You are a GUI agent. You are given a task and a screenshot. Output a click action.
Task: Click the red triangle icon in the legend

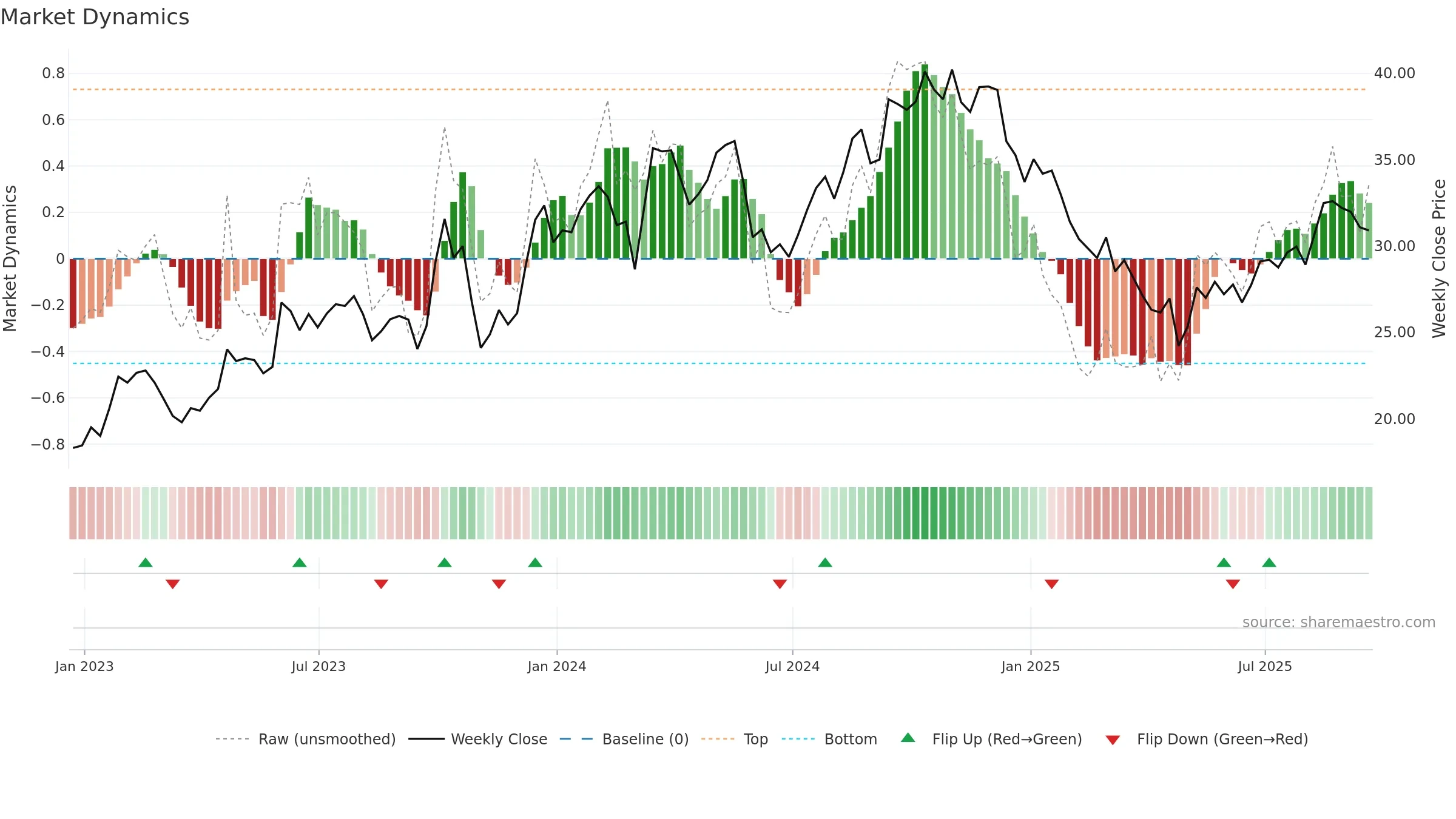1113,740
